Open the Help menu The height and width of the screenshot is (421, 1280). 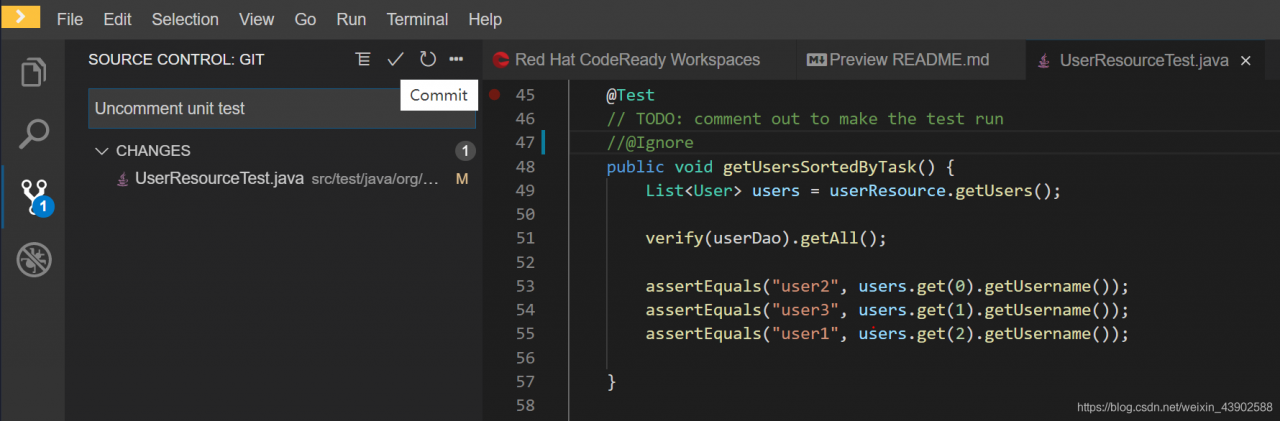point(485,19)
